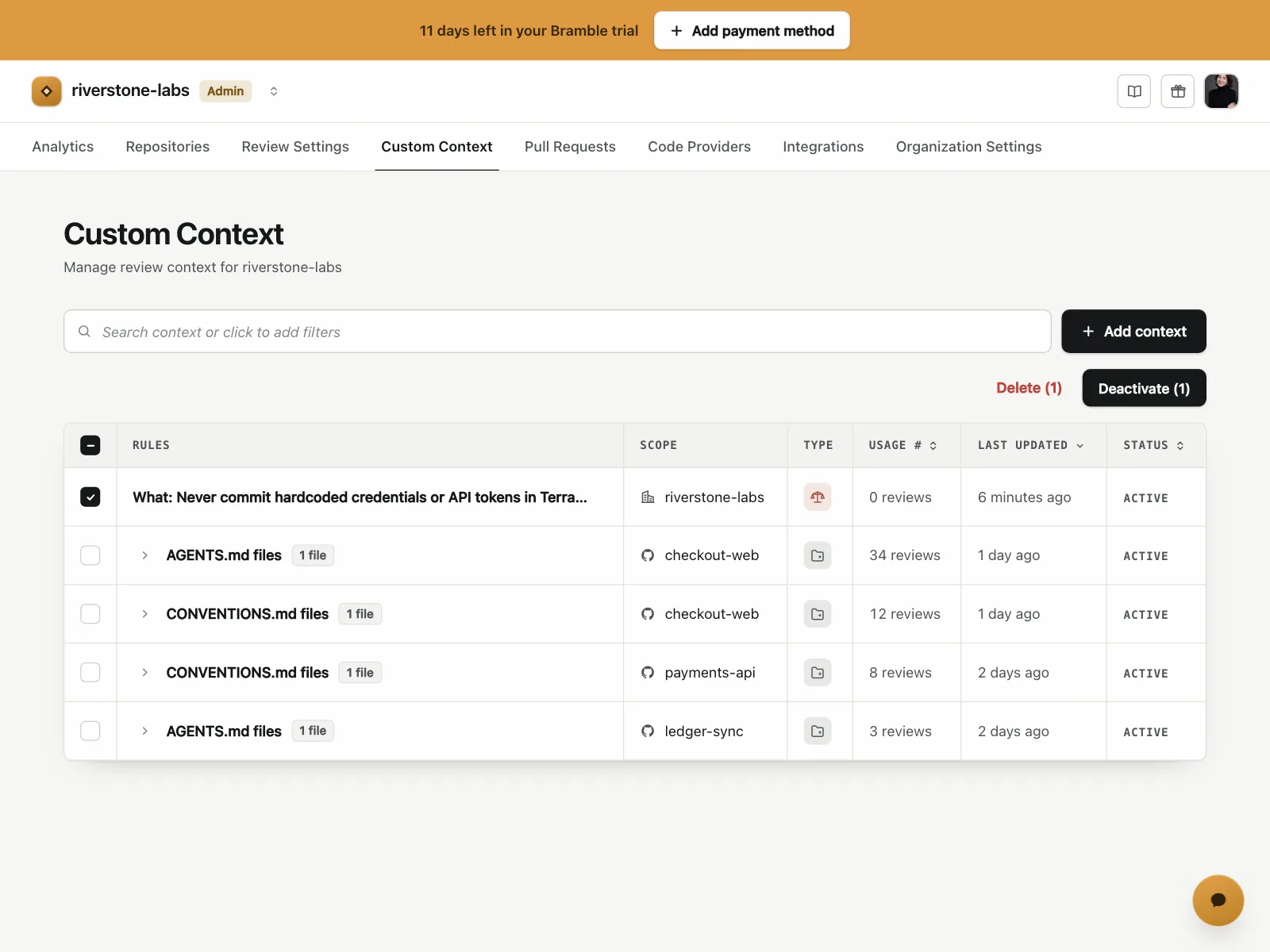Click the Admin role badge
This screenshot has height=952, width=1270.
pos(225,91)
